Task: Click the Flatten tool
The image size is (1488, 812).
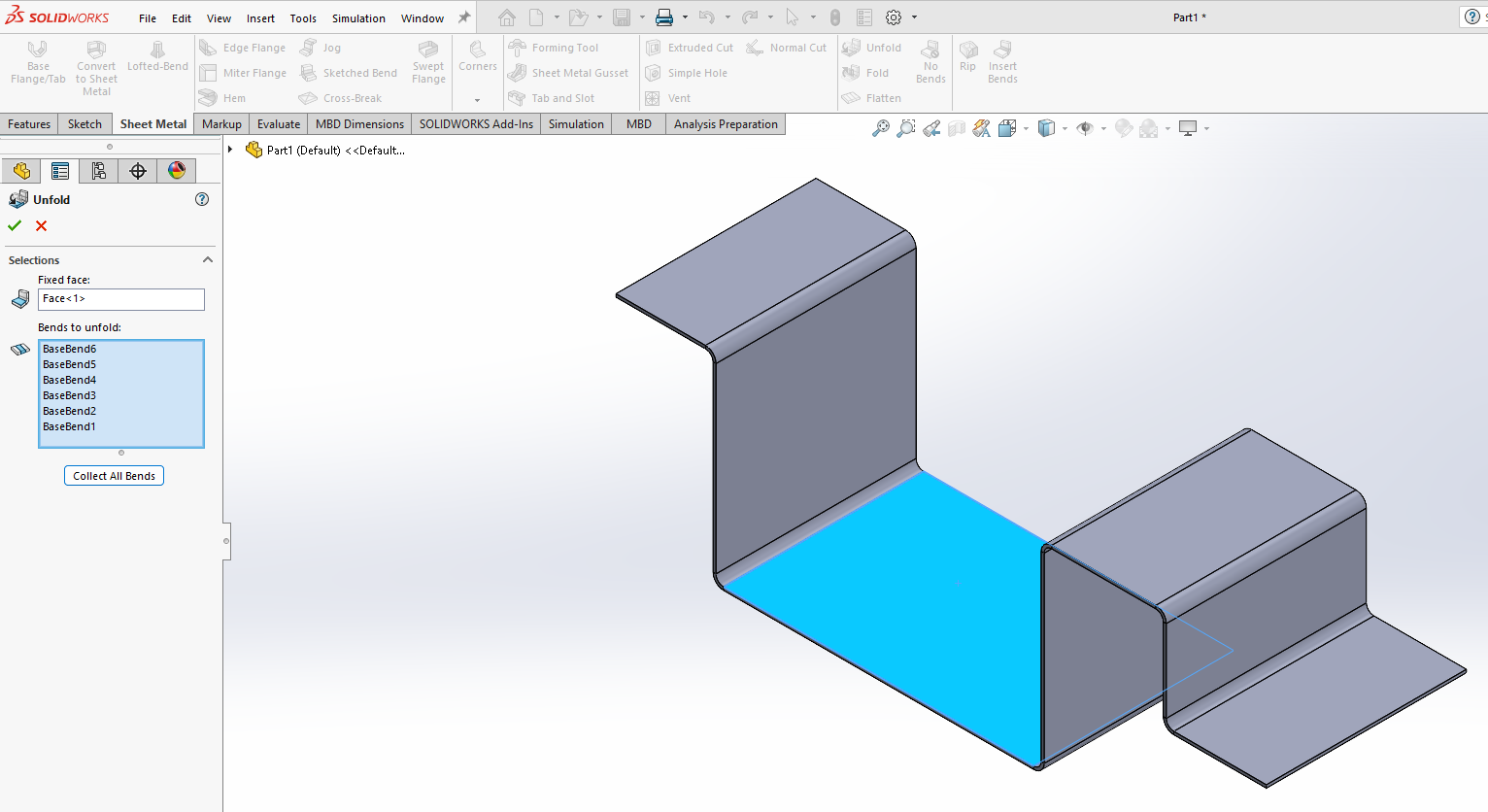Action: 872,98
